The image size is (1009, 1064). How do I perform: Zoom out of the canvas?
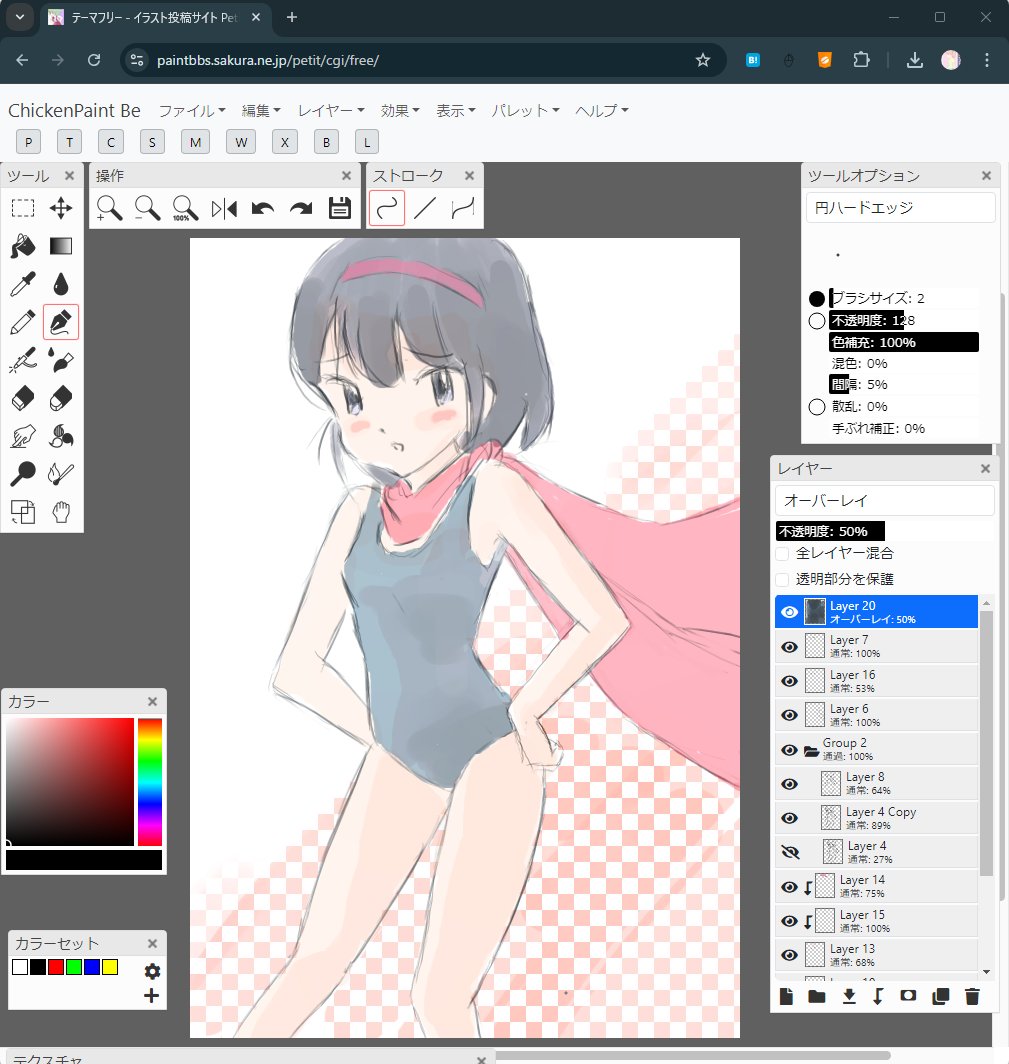[x=147, y=208]
